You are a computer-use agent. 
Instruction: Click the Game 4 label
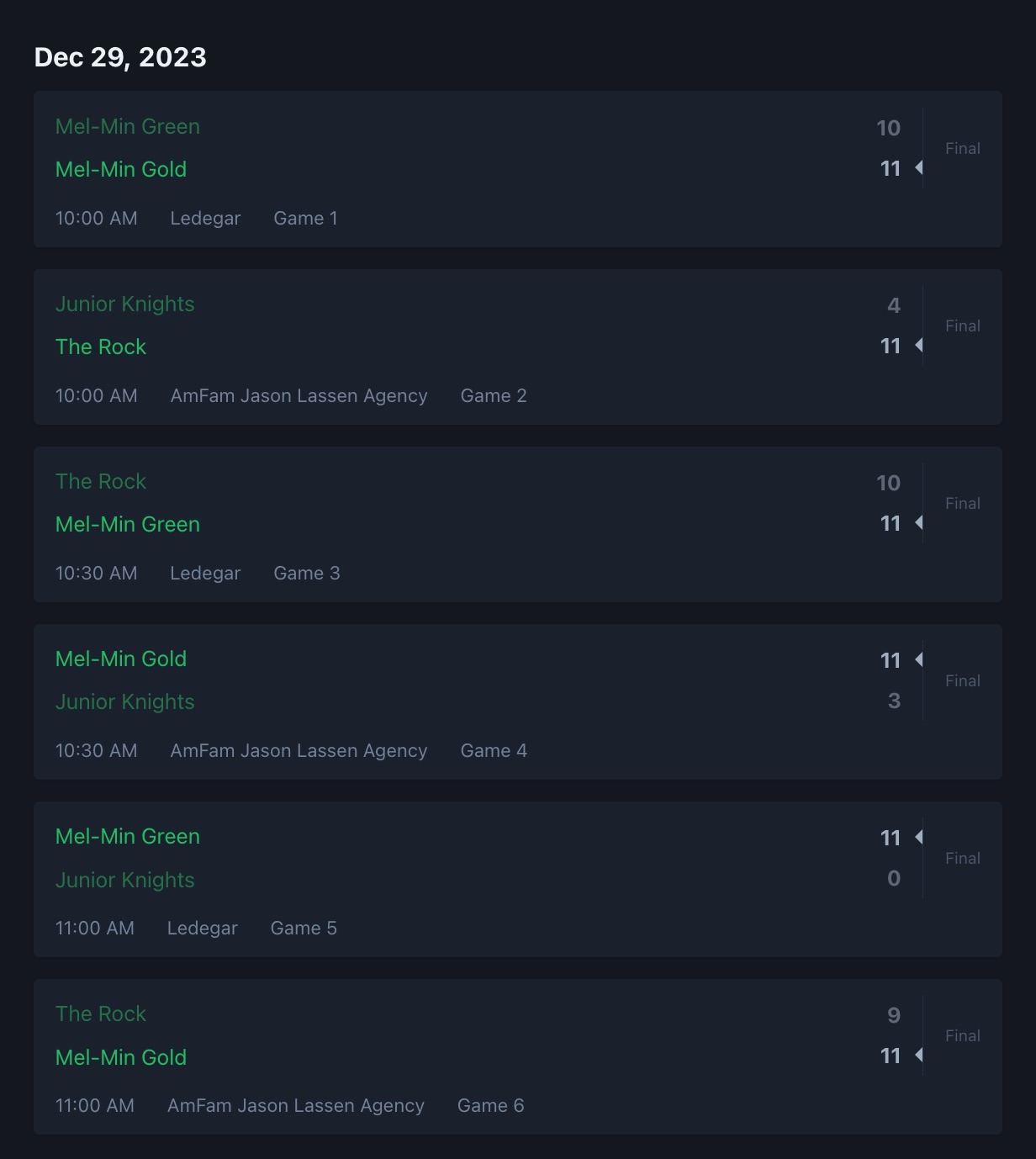[494, 750]
